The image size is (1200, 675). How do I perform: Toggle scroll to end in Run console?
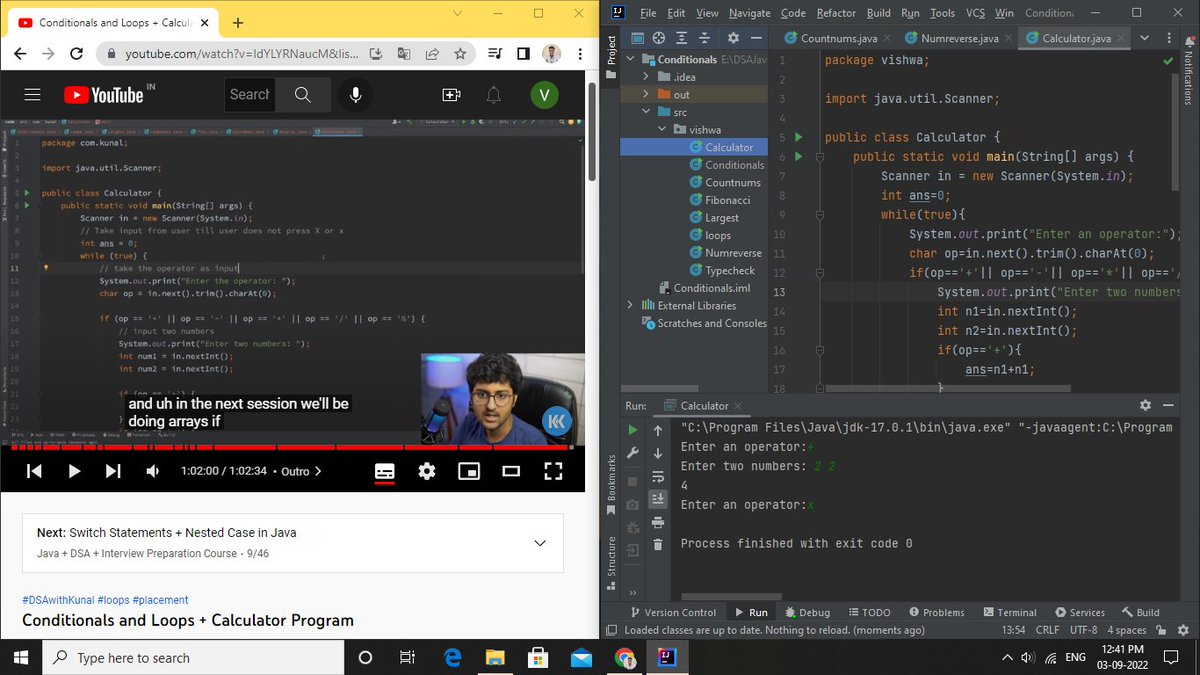[x=658, y=499]
